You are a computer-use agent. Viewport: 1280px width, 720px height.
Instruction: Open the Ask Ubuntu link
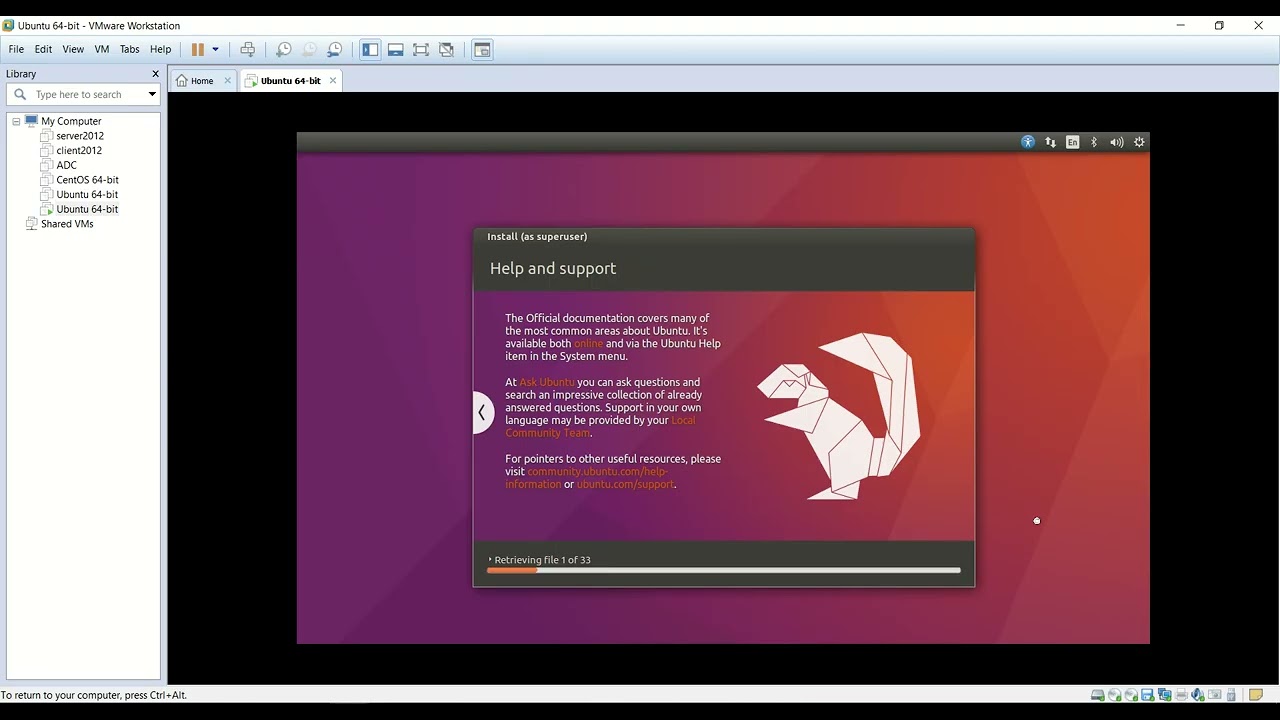pos(546,382)
